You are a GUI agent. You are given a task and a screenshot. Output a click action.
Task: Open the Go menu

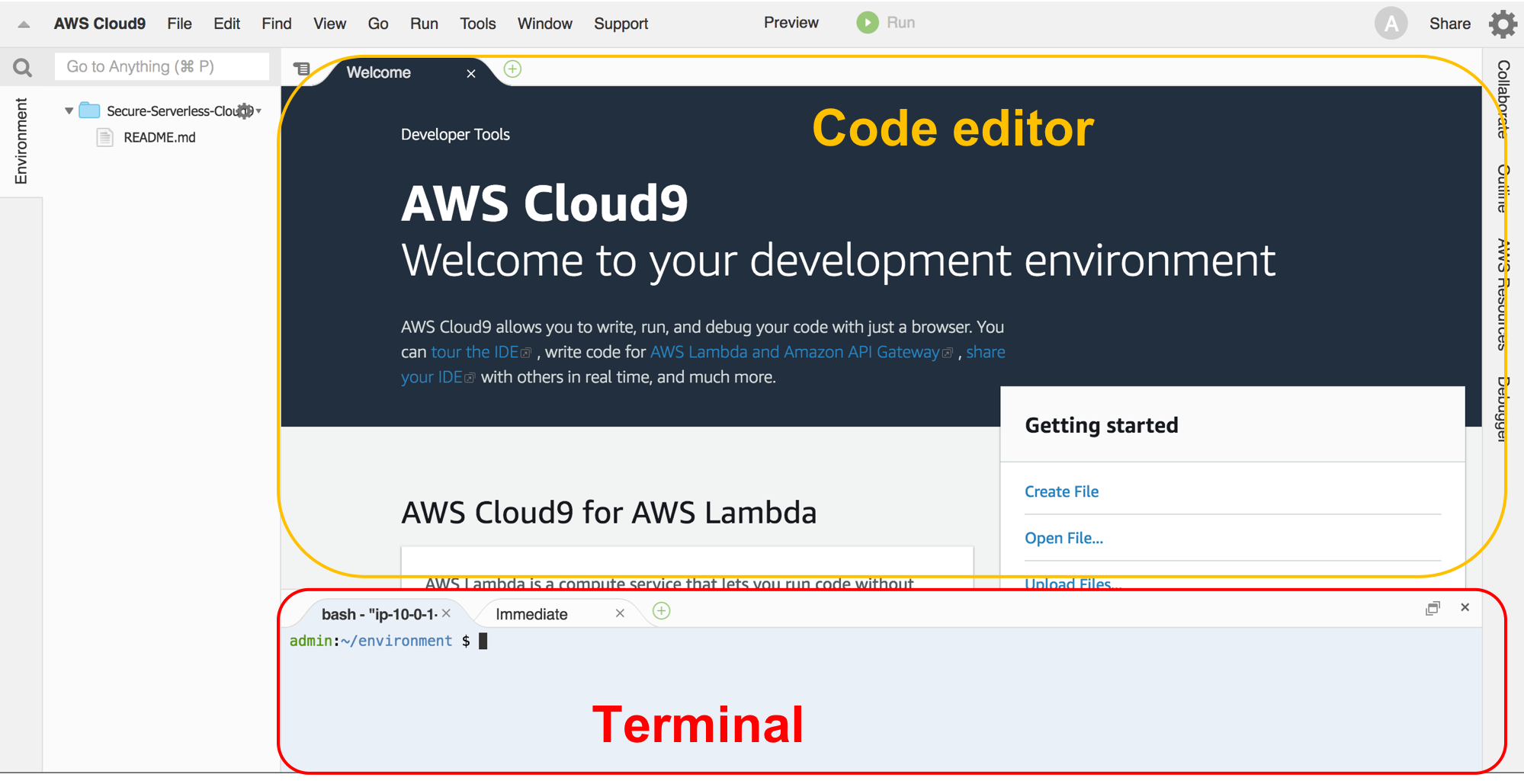click(x=377, y=24)
